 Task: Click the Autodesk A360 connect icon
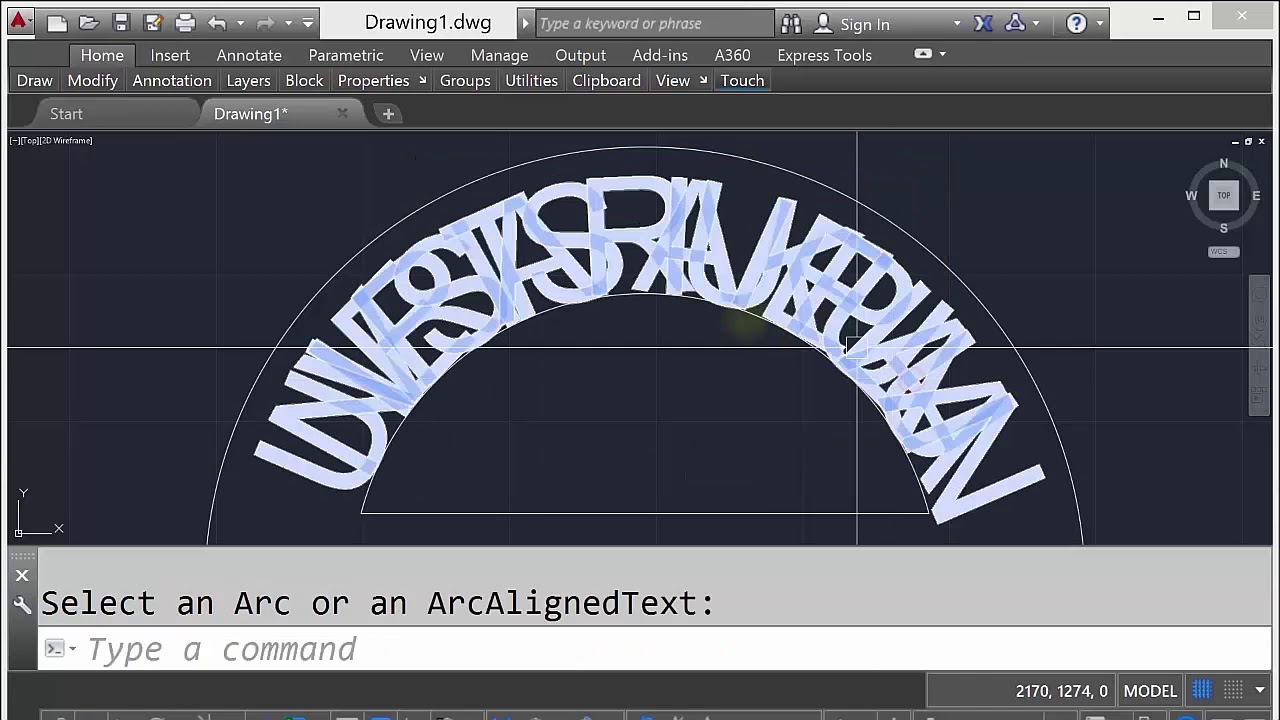tap(1015, 23)
